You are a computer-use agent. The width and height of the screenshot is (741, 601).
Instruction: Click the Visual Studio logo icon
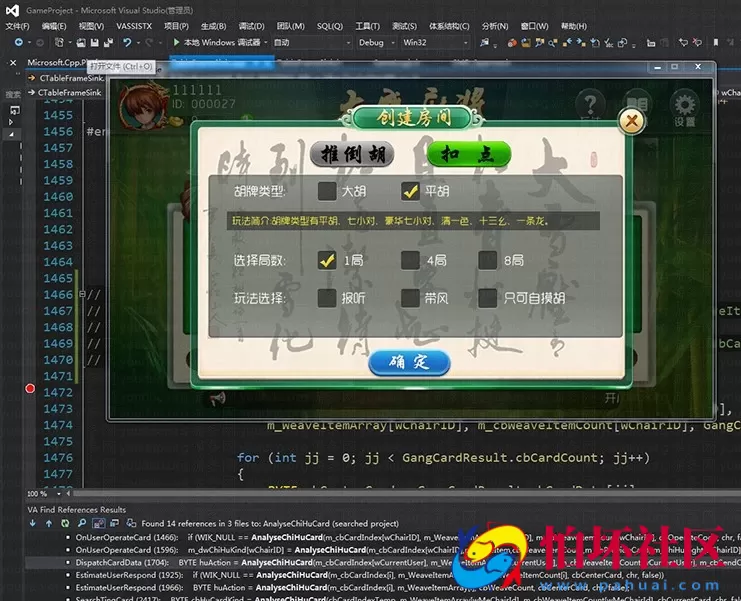click(12, 10)
